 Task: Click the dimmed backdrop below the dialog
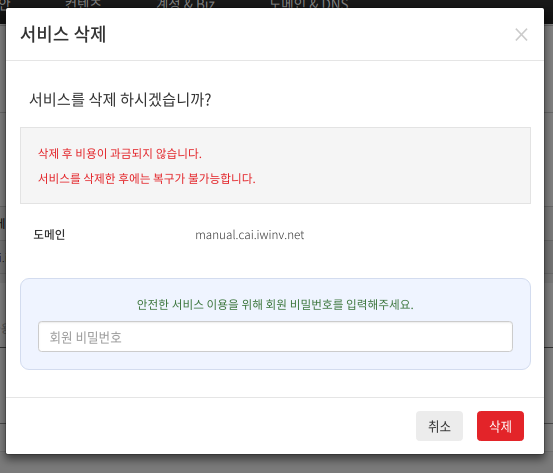276,464
